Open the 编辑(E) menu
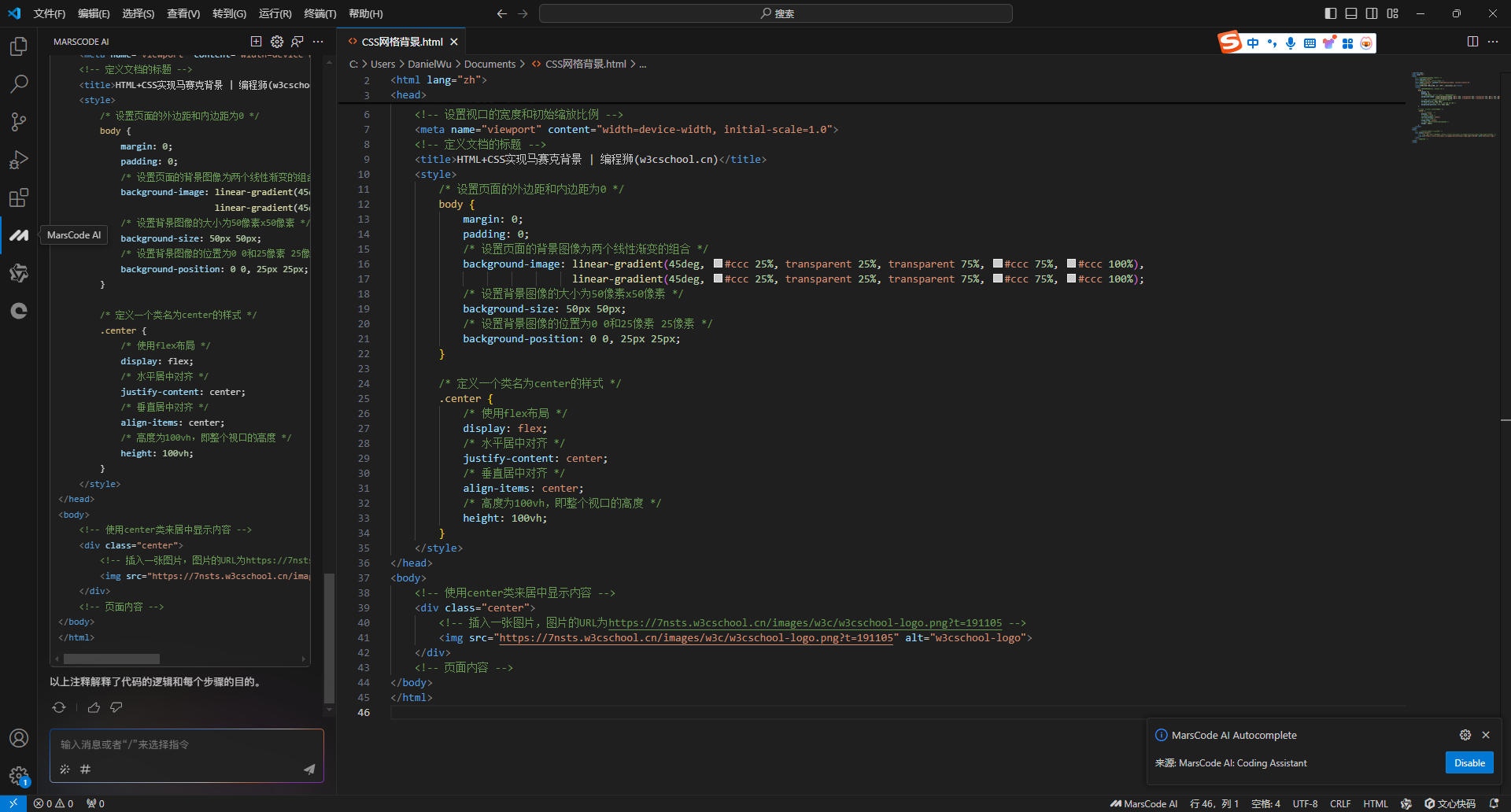This screenshot has height=812, width=1511. click(94, 13)
